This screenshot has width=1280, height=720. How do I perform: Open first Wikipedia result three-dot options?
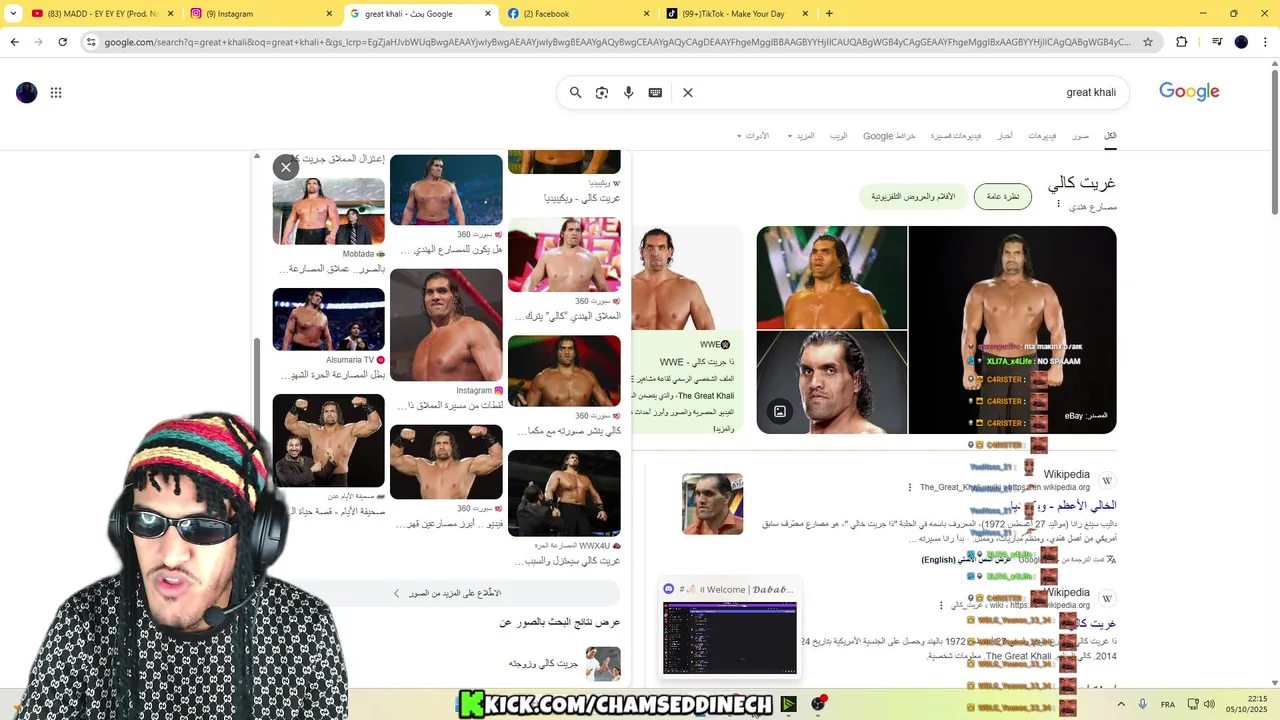coord(910,488)
